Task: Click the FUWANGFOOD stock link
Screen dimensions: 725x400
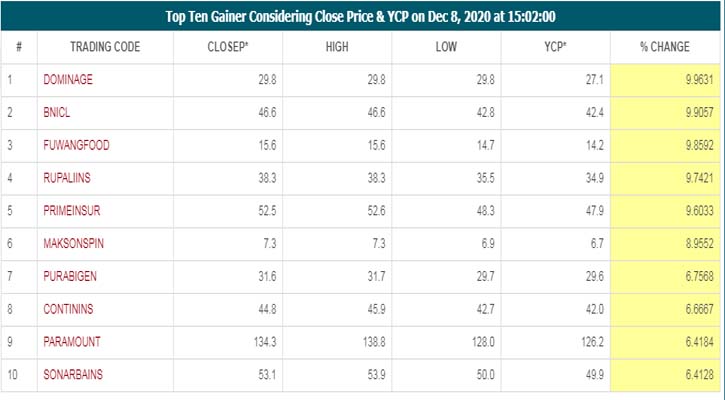Action: 76,144
